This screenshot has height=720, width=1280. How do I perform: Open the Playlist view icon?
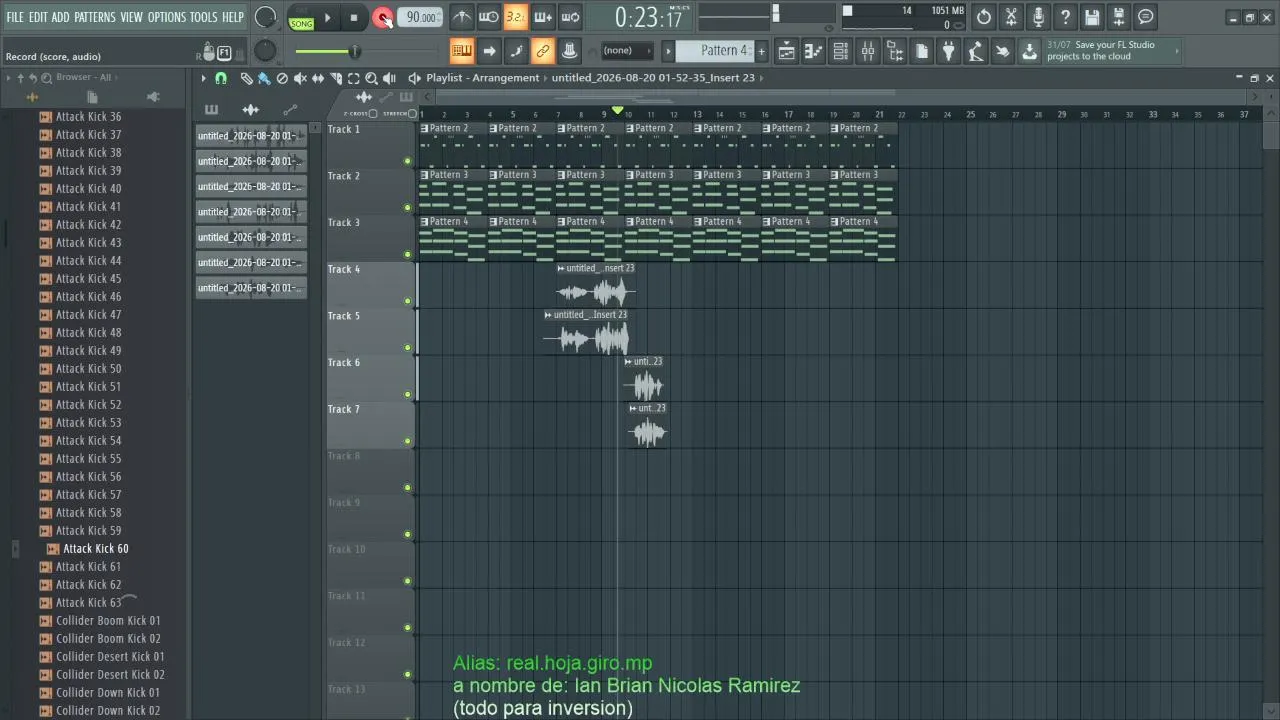click(787, 51)
